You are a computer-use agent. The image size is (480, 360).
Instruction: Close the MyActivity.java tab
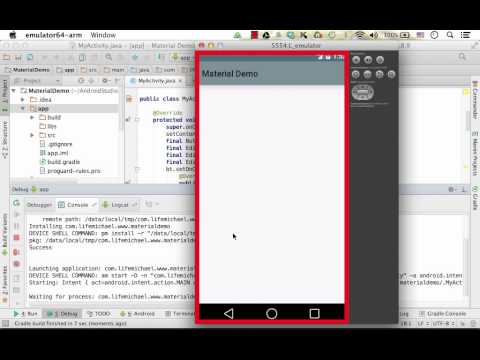pos(180,81)
